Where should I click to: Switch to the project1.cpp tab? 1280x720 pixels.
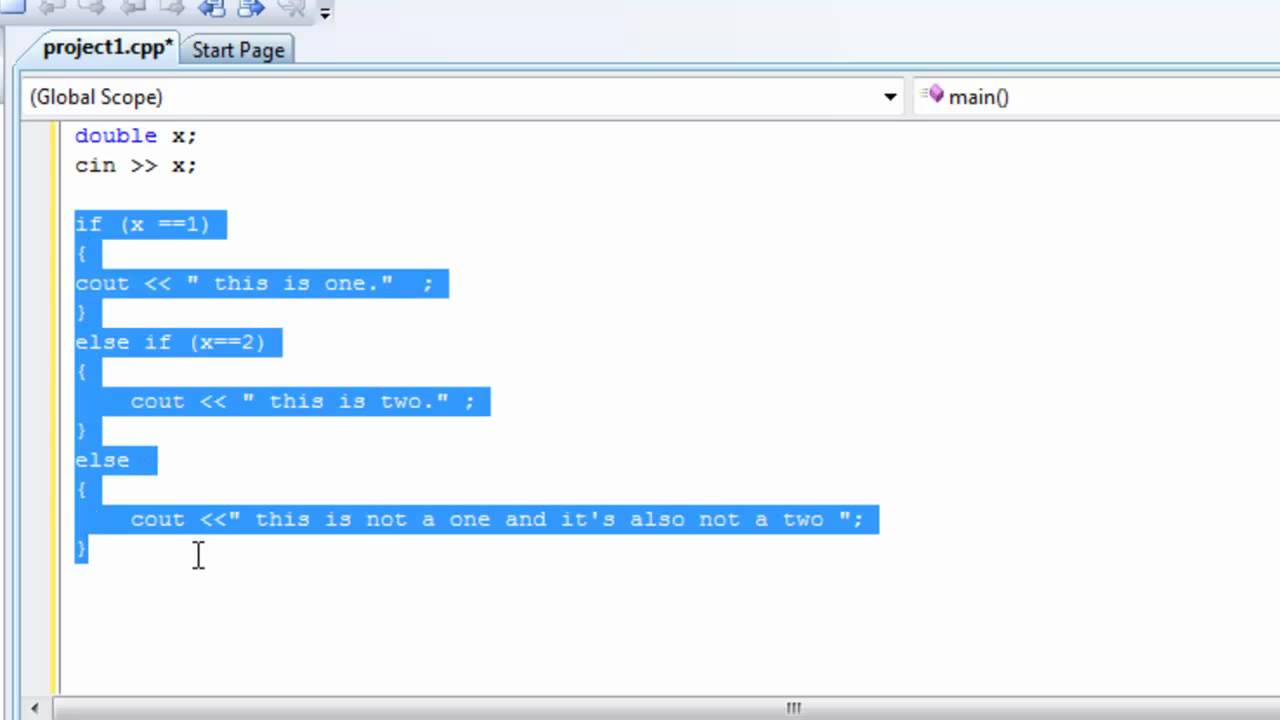click(x=107, y=48)
